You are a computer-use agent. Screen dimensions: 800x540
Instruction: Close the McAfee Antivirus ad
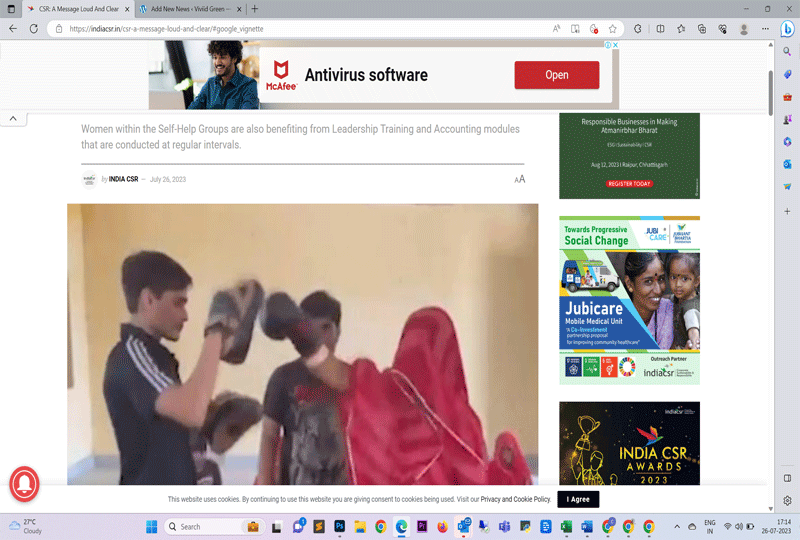coord(615,45)
